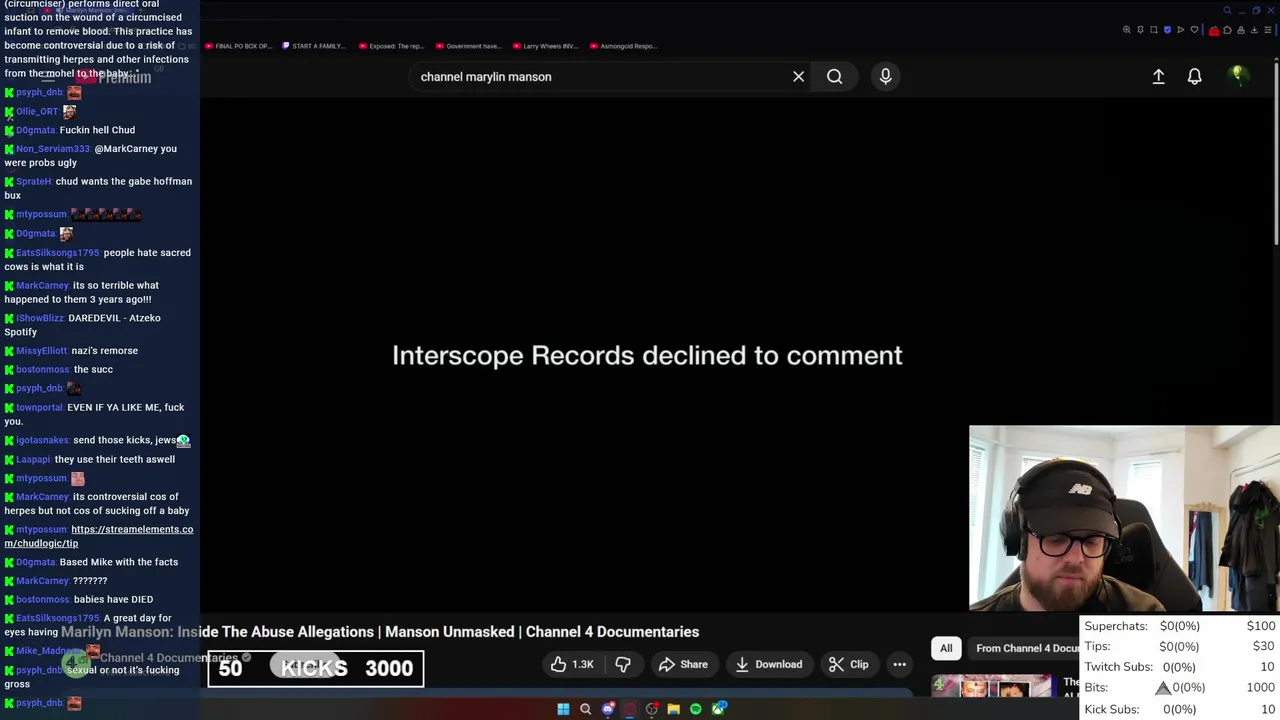Click the Windows Start button
Screen dimensions: 1280x720
pos(563,709)
